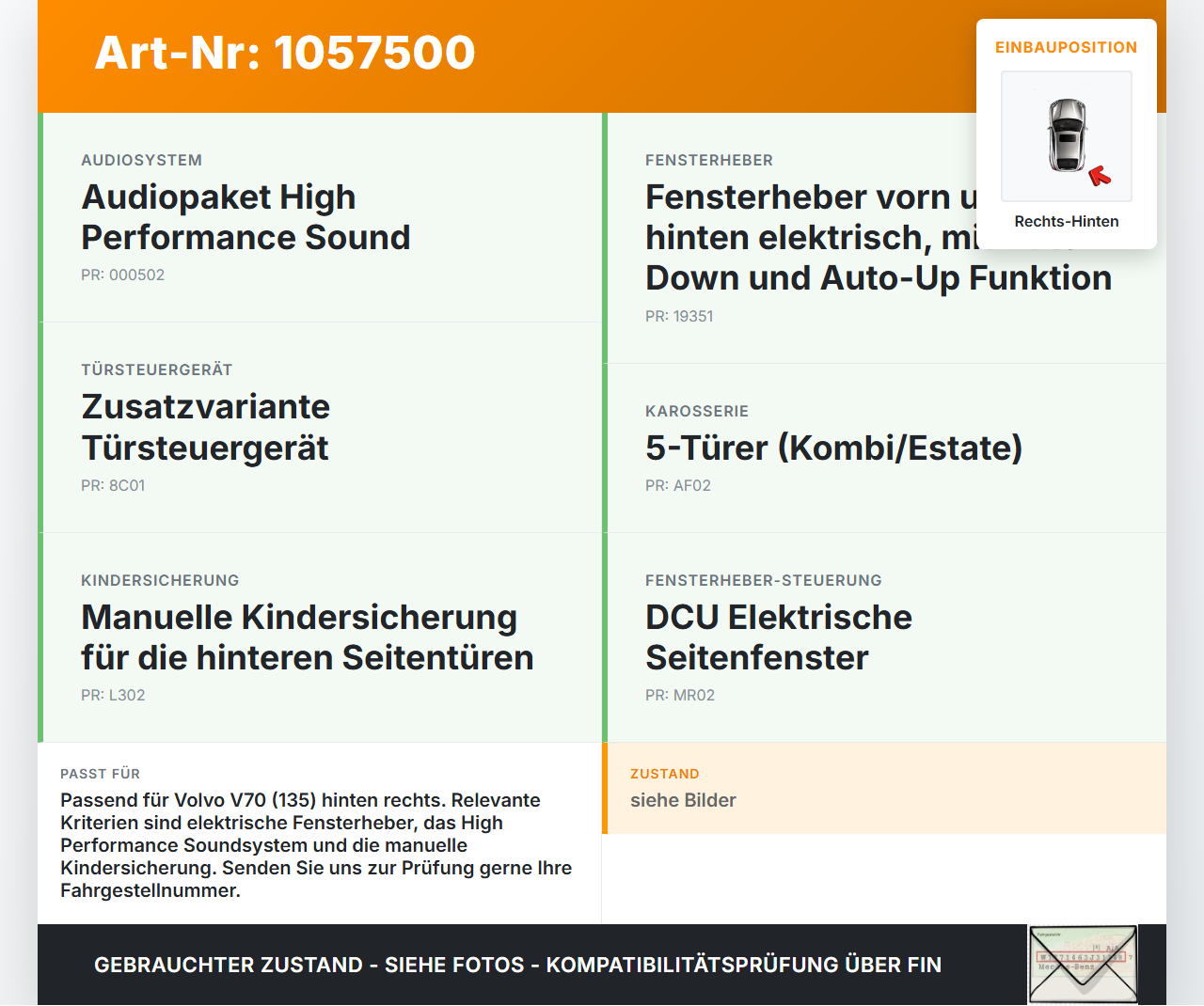The height and width of the screenshot is (1006, 1204).
Task: Select Manuelle Kindersicherung title text
Action: pos(308,637)
